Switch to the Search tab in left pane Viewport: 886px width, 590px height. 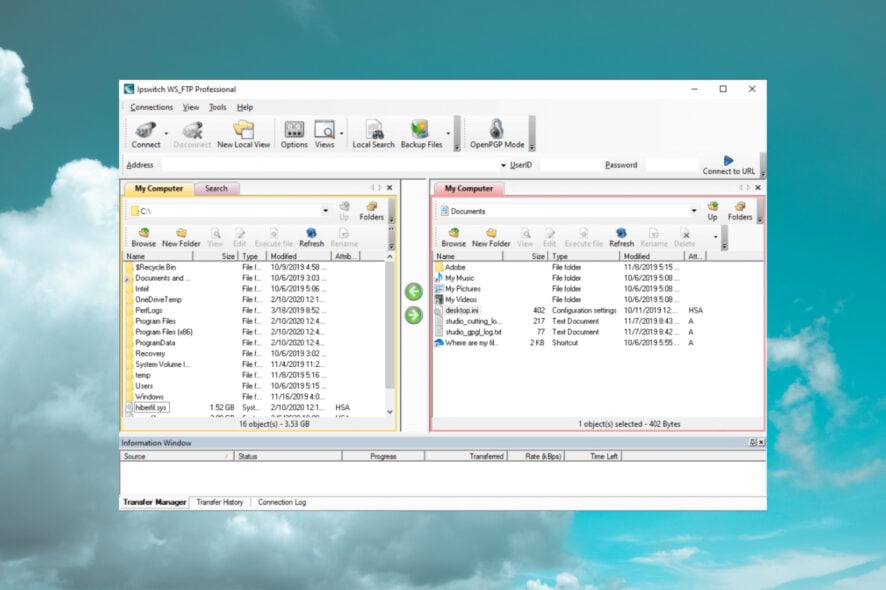[x=216, y=188]
